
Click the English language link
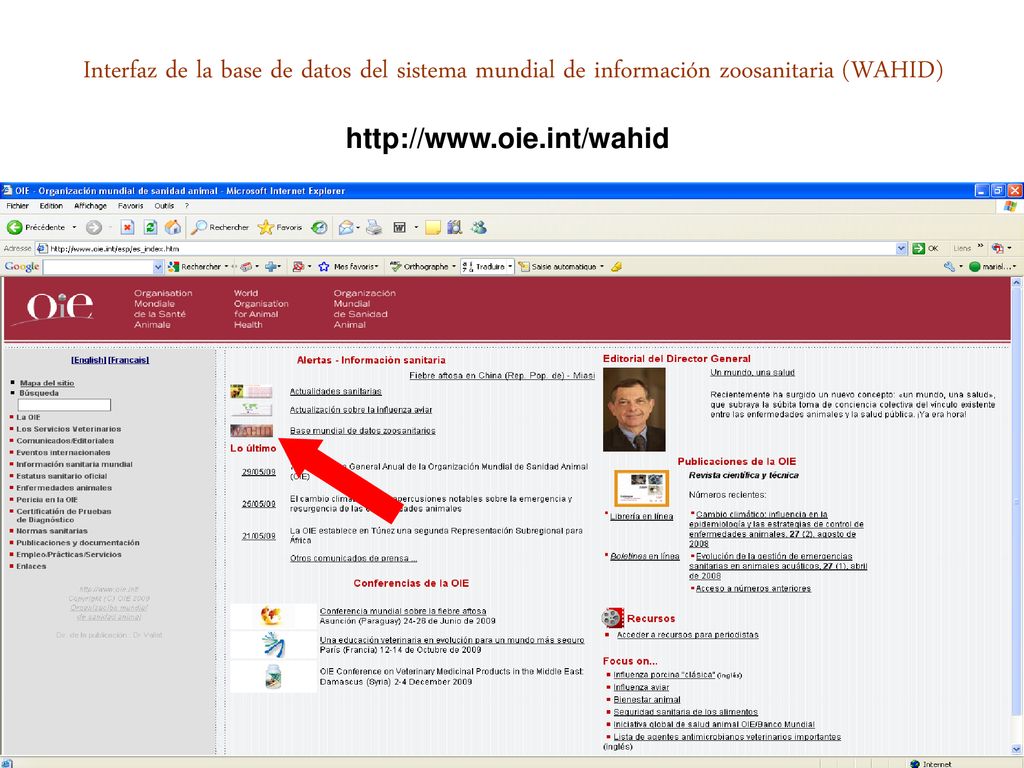(x=88, y=360)
